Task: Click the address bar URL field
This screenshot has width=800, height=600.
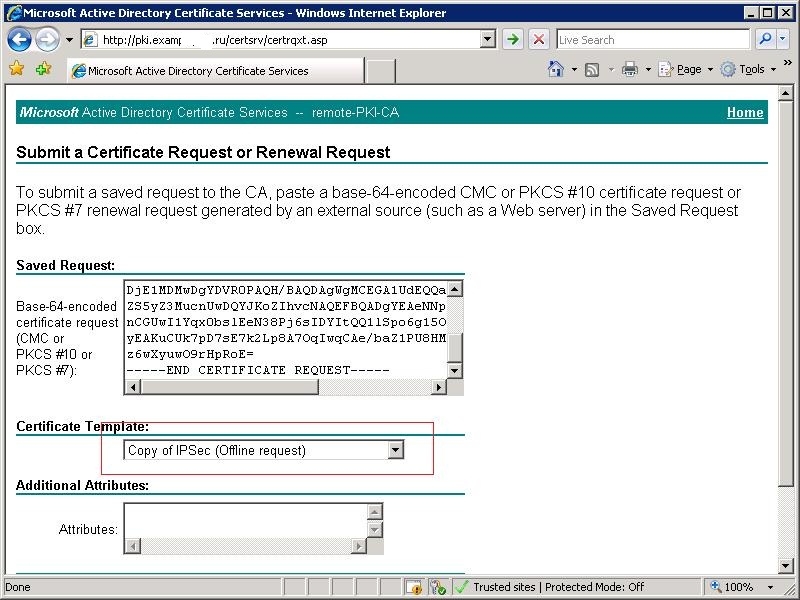Action: tap(280, 40)
